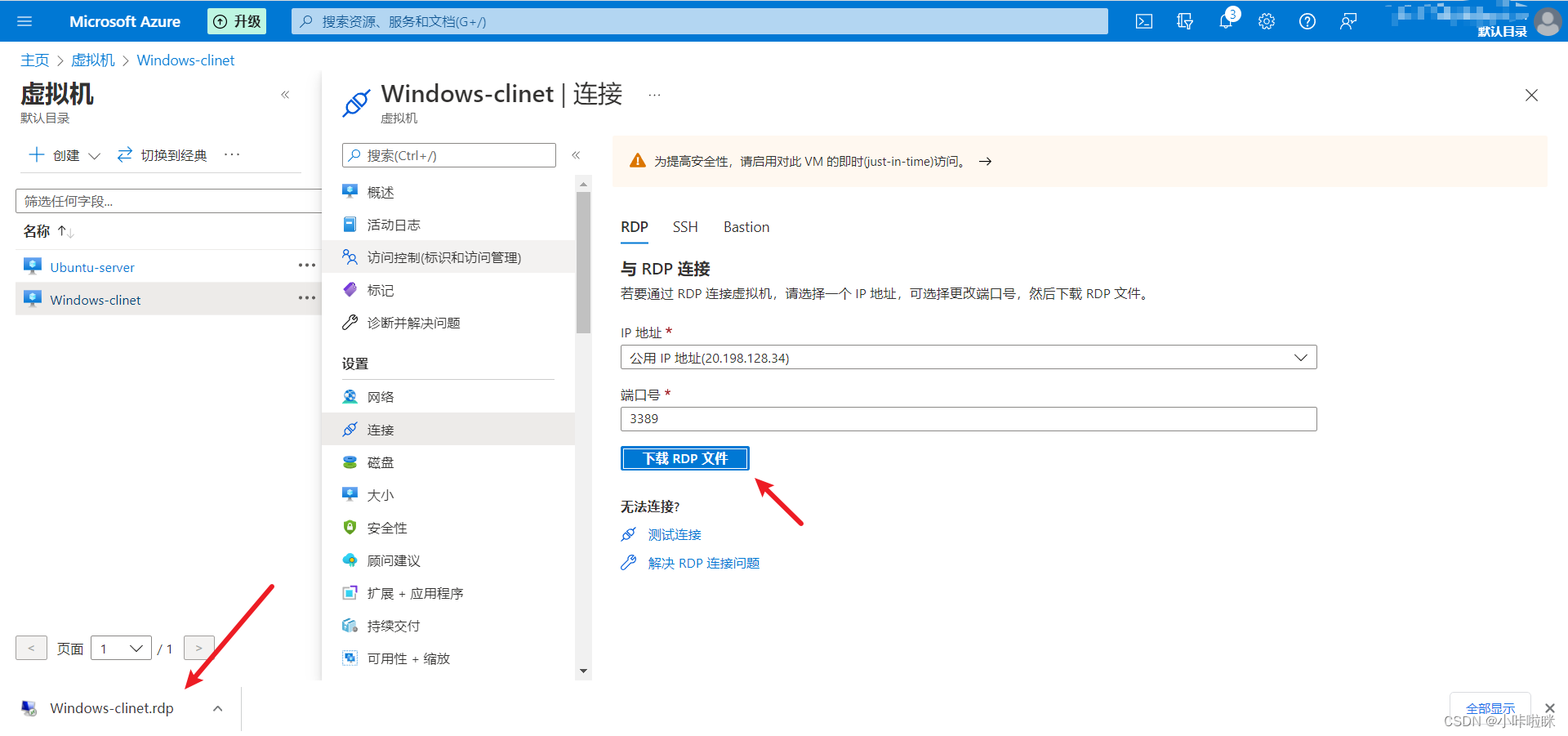Click 可用性 + 缩放 icon
This screenshot has height=736, width=1568.
(x=350, y=658)
